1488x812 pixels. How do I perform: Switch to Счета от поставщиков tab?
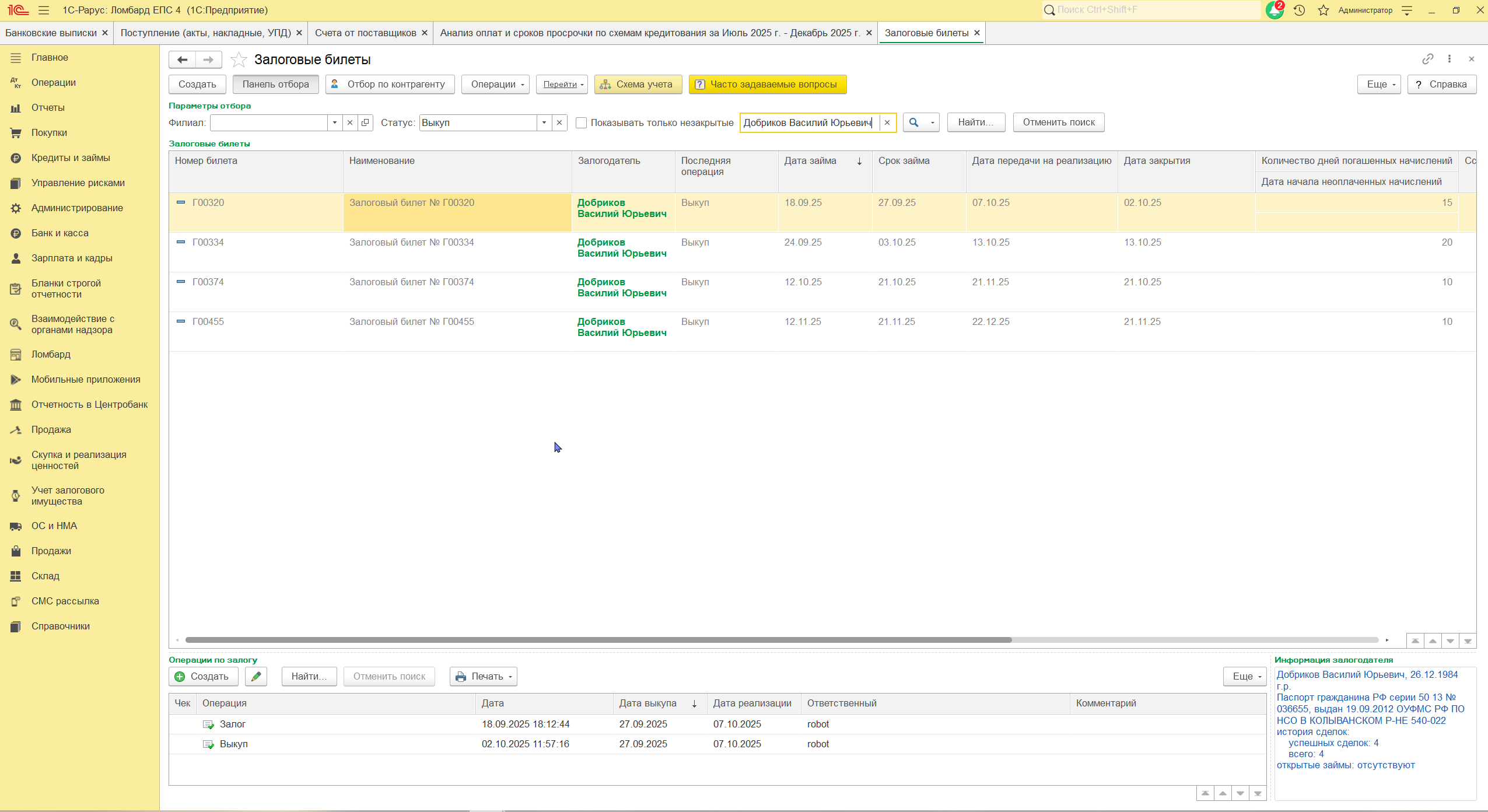click(365, 33)
